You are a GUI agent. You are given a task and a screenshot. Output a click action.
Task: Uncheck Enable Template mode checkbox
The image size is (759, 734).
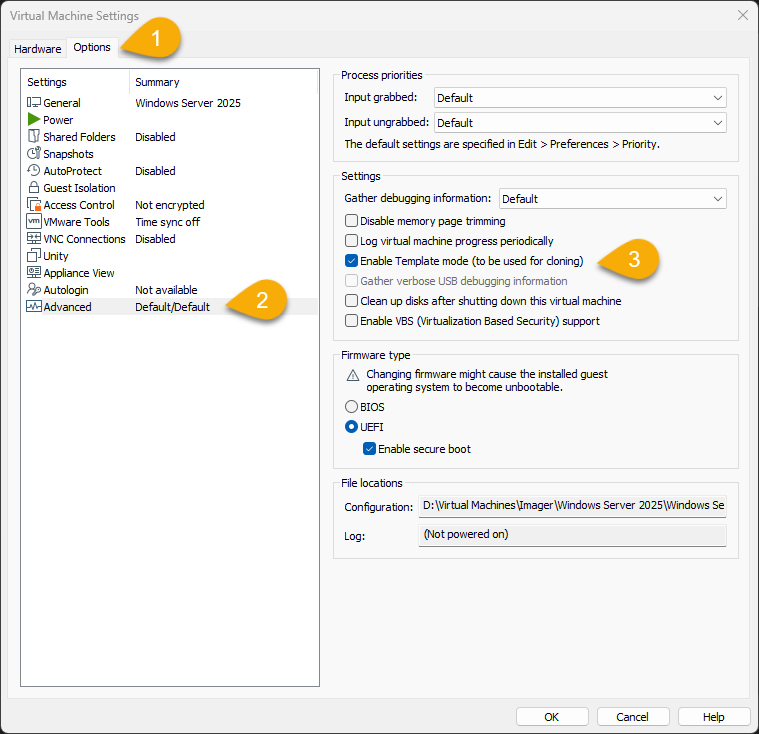(x=351, y=261)
